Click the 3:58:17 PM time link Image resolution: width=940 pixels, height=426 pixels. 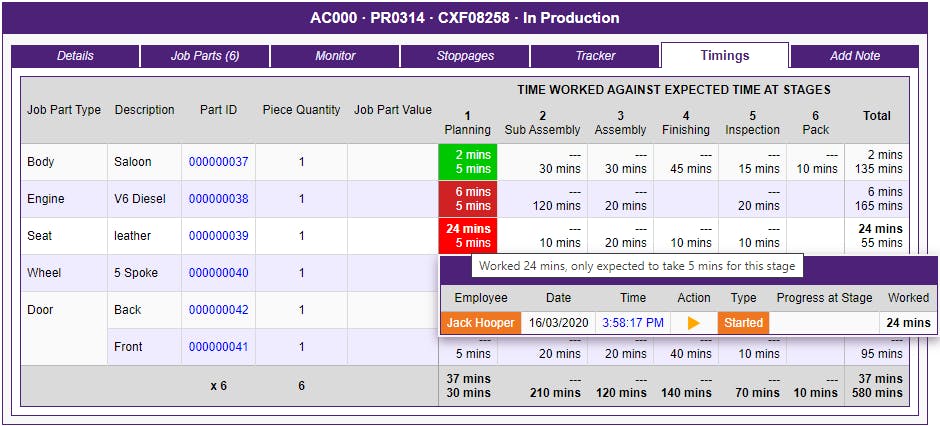point(631,323)
